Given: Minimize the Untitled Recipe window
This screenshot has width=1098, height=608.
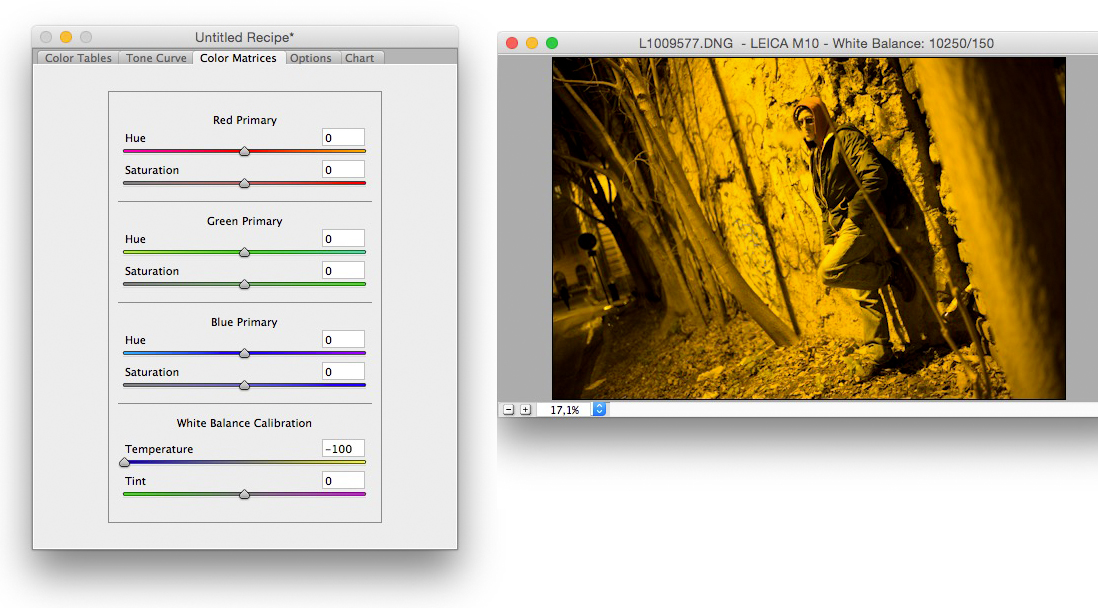Looking at the screenshot, I should (66, 37).
